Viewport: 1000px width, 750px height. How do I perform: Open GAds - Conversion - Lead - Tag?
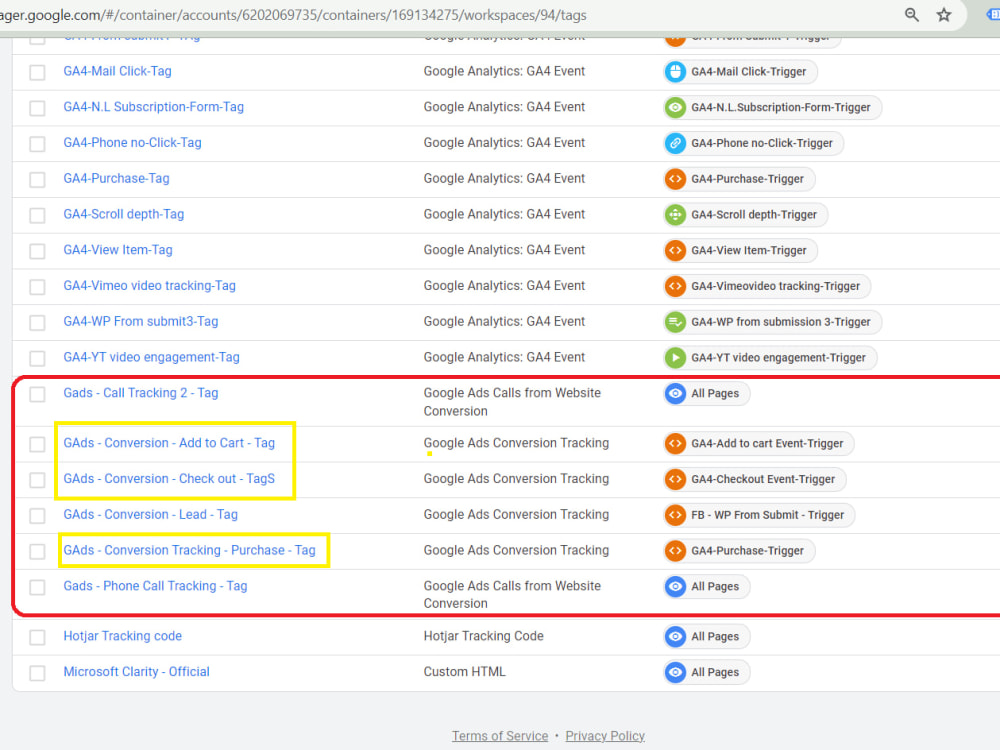pyautogui.click(x=151, y=514)
